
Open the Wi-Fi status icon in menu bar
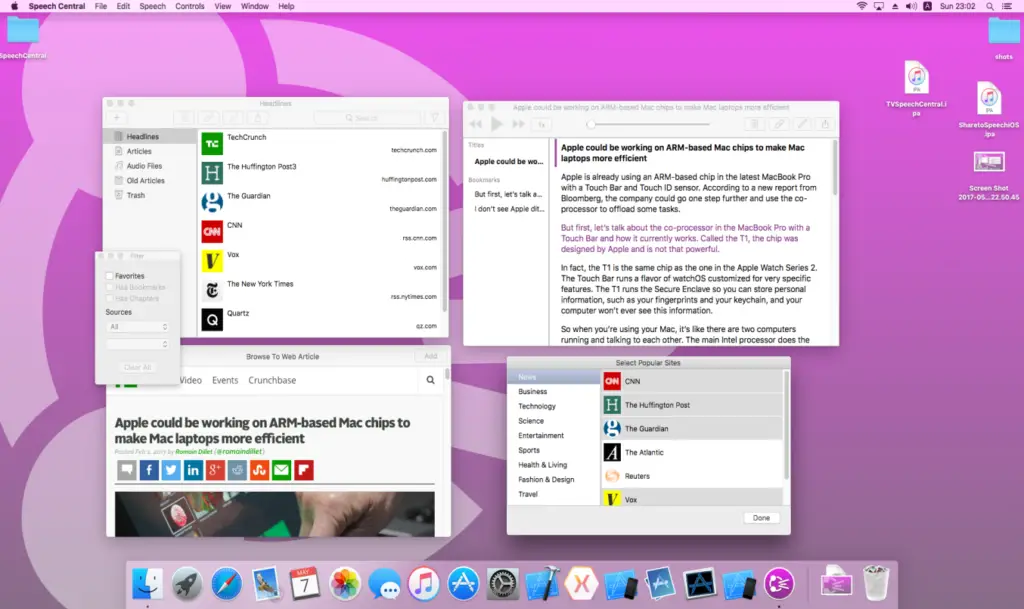862,6
